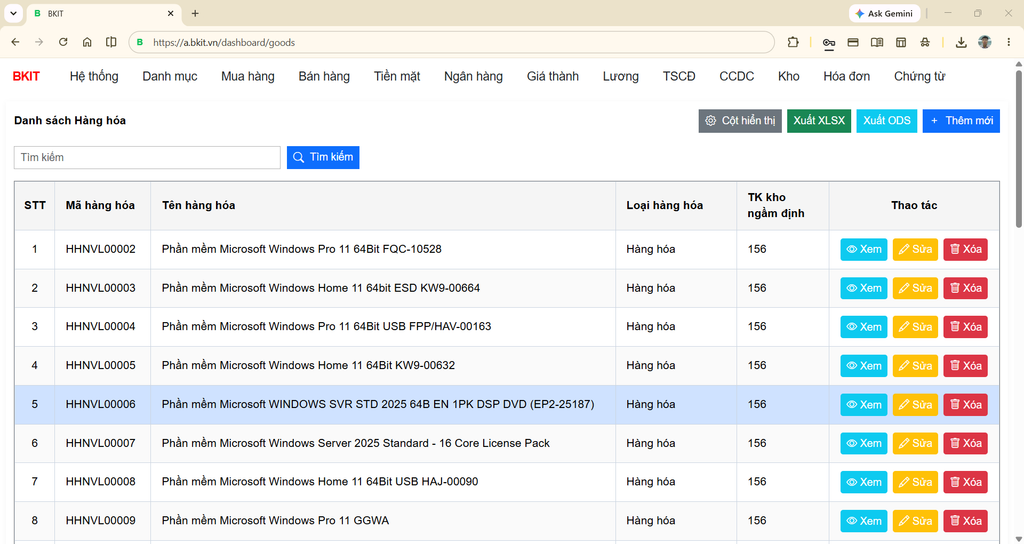Open the user profile avatar
The width and height of the screenshot is (1024, 544).
pyautogui.click(x=985, y=42)
